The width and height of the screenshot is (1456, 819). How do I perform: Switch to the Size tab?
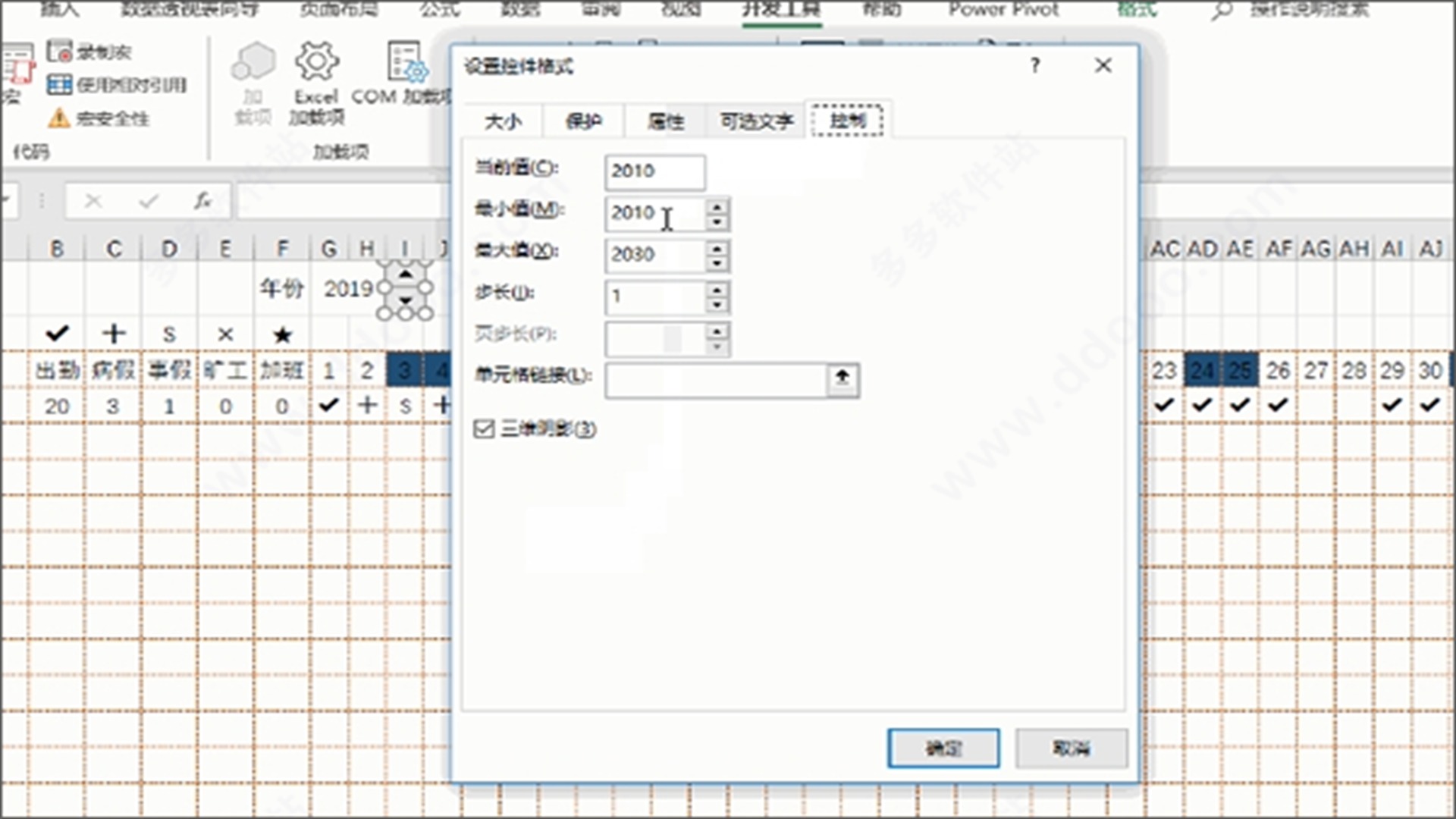(x=503, y=121)
